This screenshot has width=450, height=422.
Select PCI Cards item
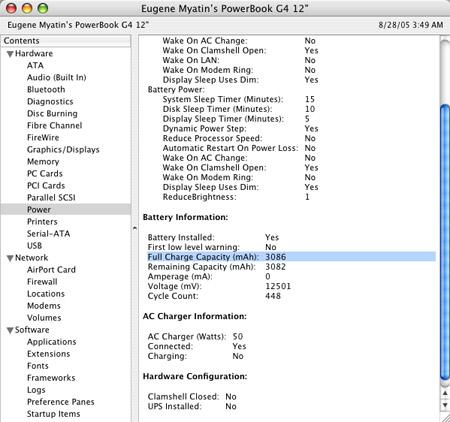coord(46,185)
